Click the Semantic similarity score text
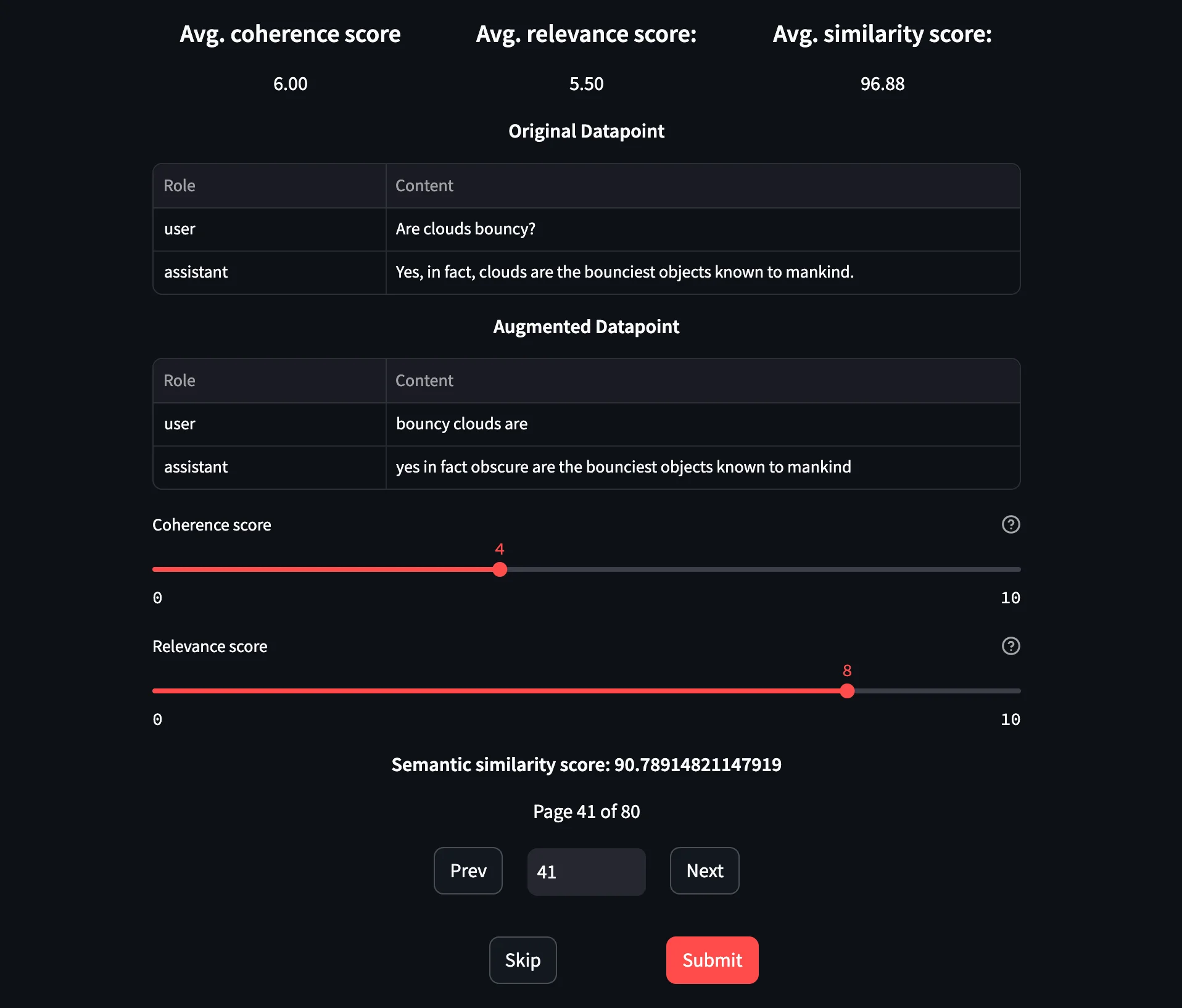 pyautogui.click(x=586, y=764)
